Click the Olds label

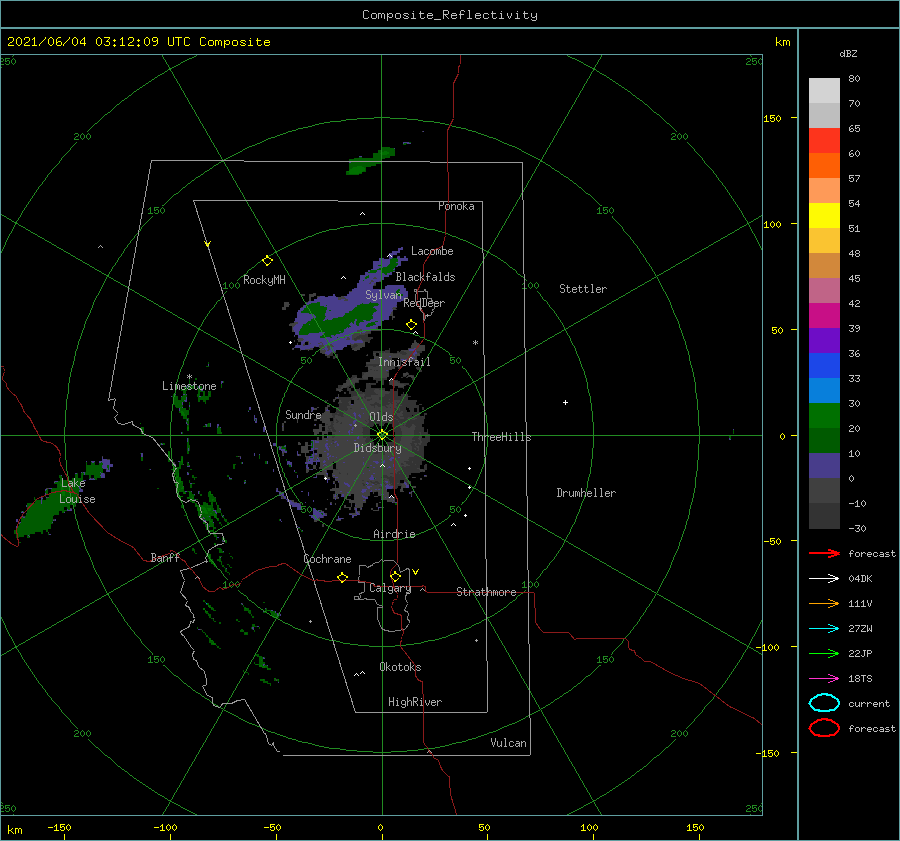(x=381, y=417)
